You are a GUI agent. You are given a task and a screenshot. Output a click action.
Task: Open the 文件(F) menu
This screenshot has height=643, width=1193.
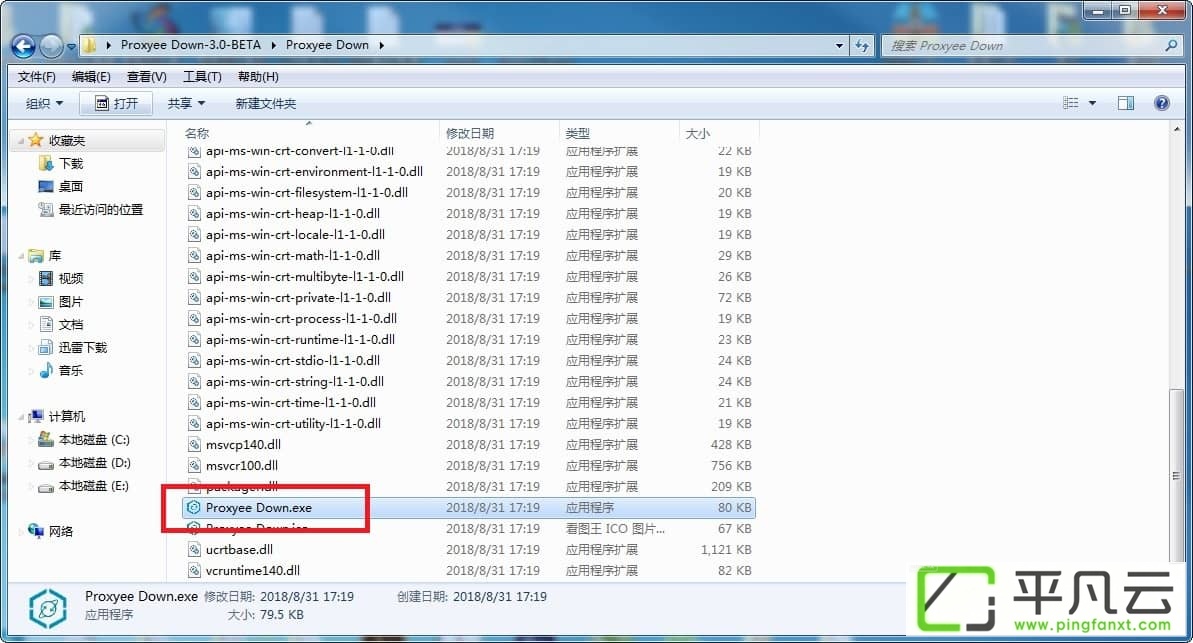point(37,77)
